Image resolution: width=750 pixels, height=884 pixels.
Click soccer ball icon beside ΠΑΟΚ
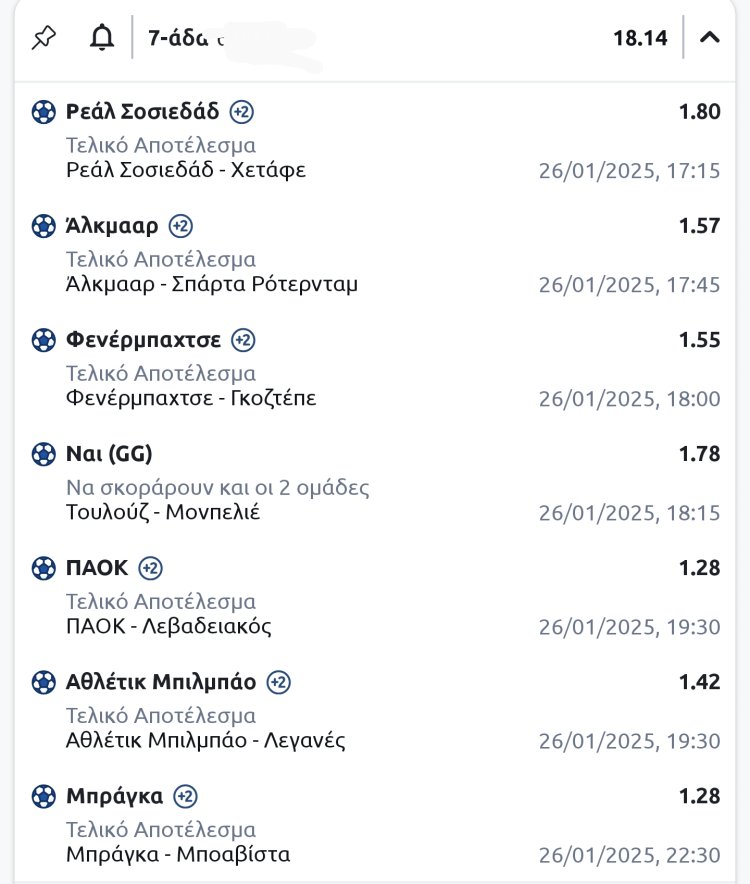[44, 568]
